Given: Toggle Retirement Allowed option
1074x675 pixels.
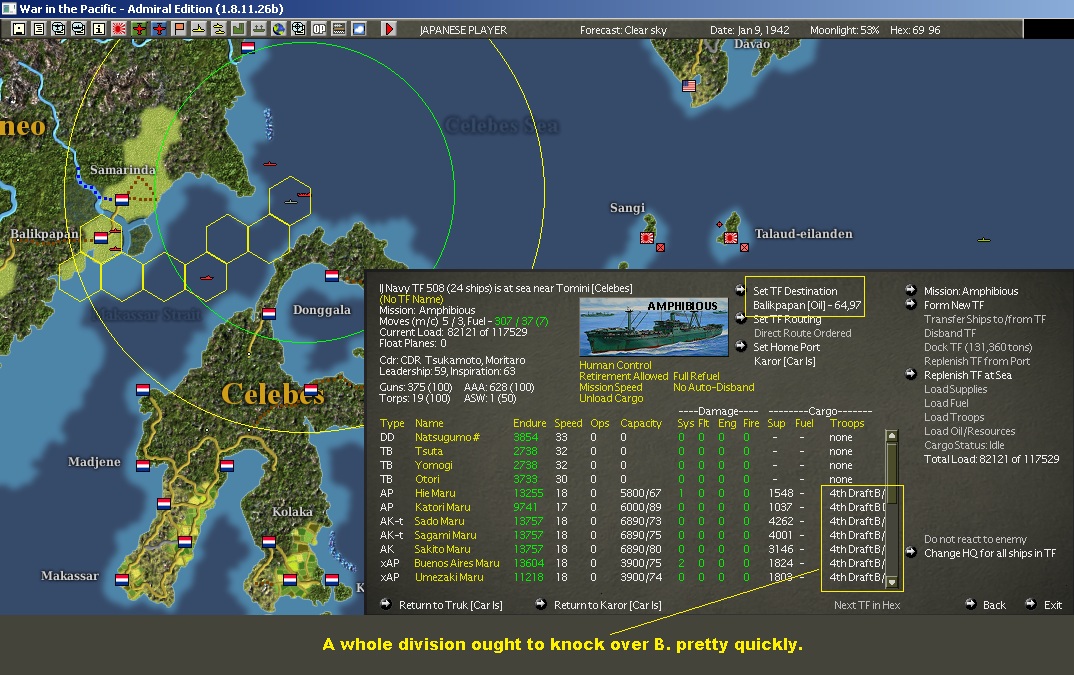Looking at the screenshot, I should tap(623, 376).
